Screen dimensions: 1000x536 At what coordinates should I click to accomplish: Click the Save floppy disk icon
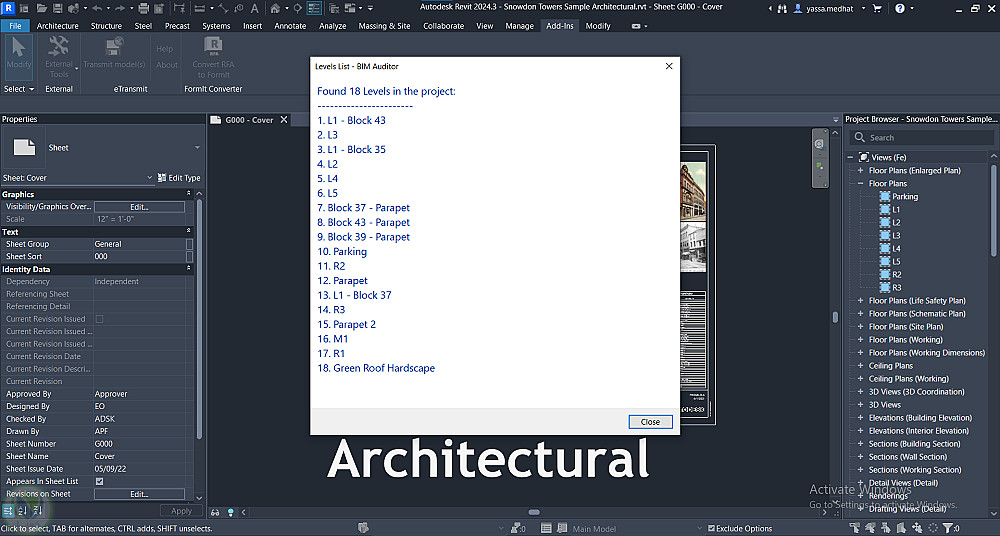(57, 8)
